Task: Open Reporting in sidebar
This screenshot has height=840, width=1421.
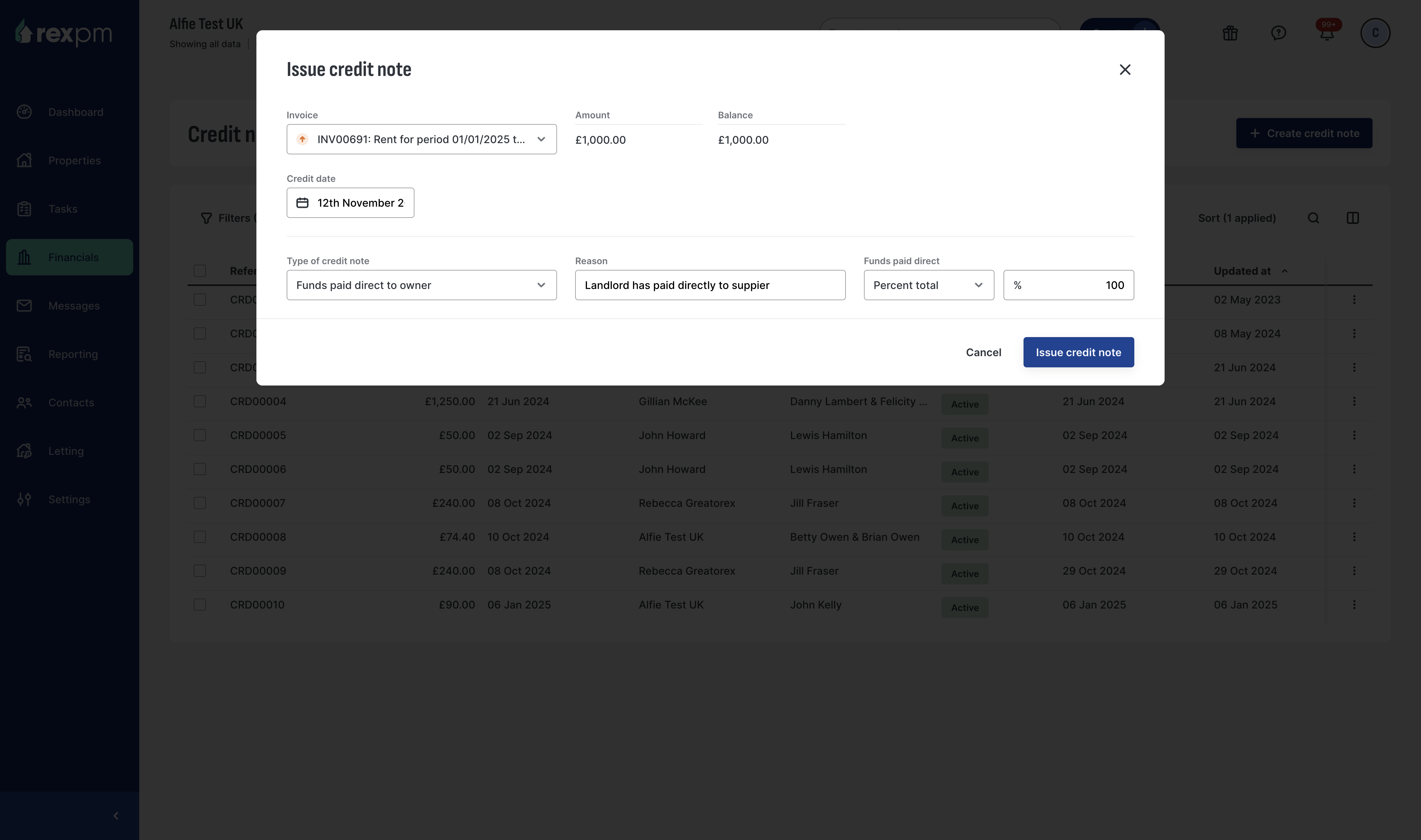Action: [69, 354]
